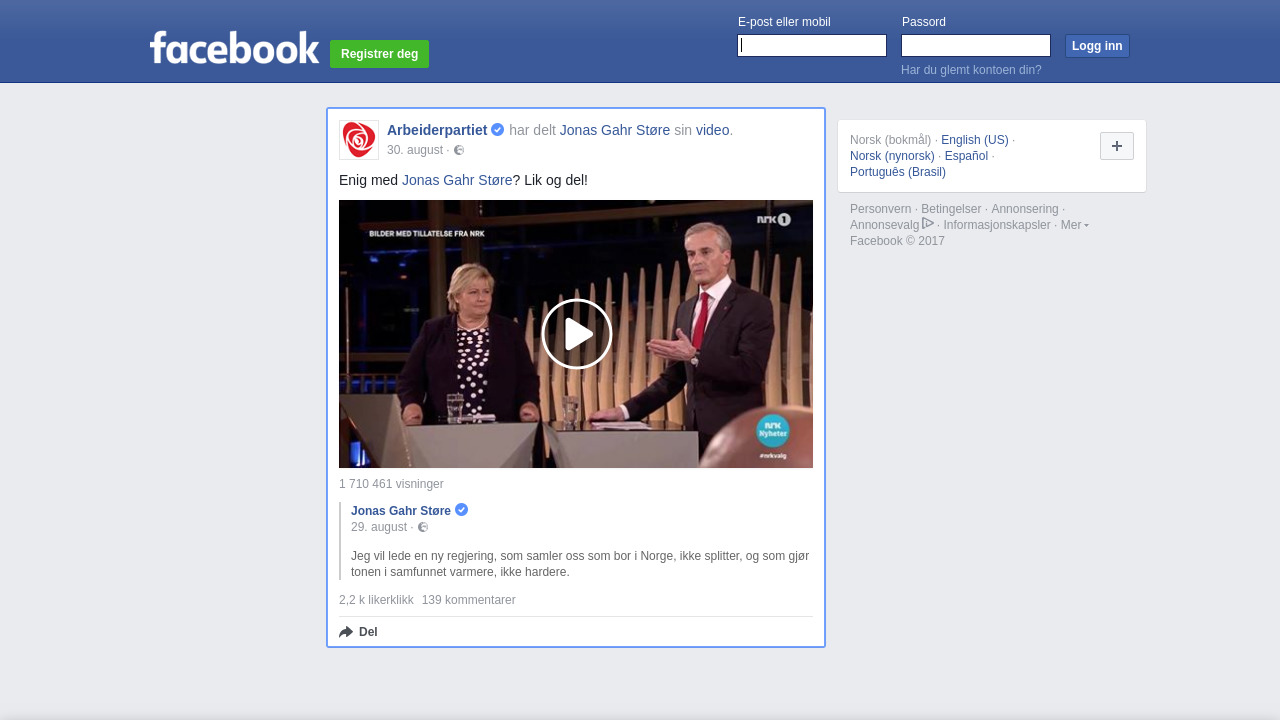
Task: Open 30. august timestamp
Action: 415,150
